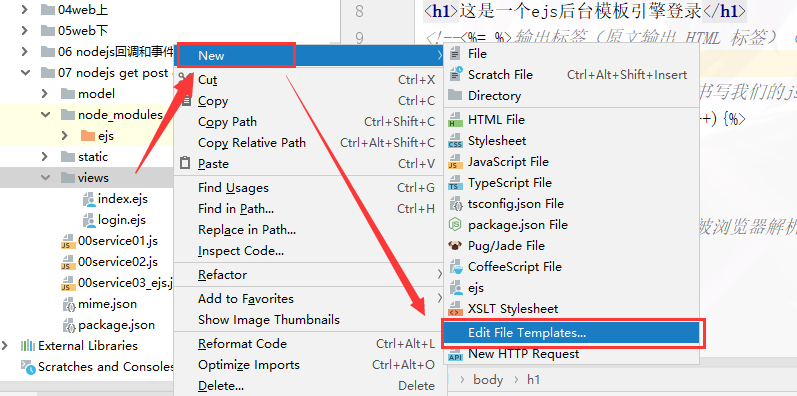Select Find Usages from context menu
This screenshot has width=797, height=396.
coord(310,188)
